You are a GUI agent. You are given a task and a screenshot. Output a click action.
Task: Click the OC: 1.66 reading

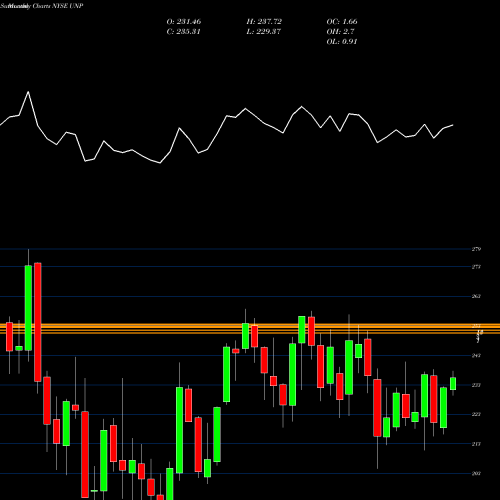coord(342,22)
